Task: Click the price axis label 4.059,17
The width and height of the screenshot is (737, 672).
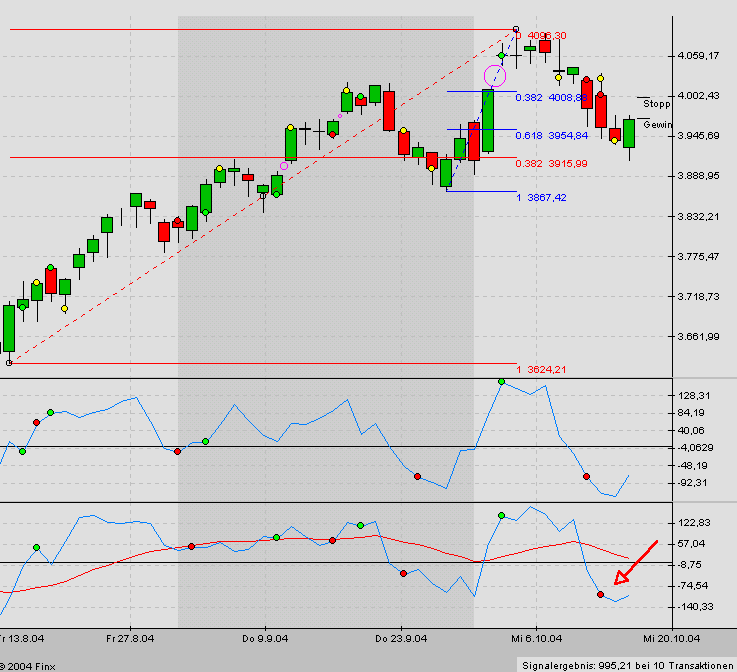Action: [698, 56]
